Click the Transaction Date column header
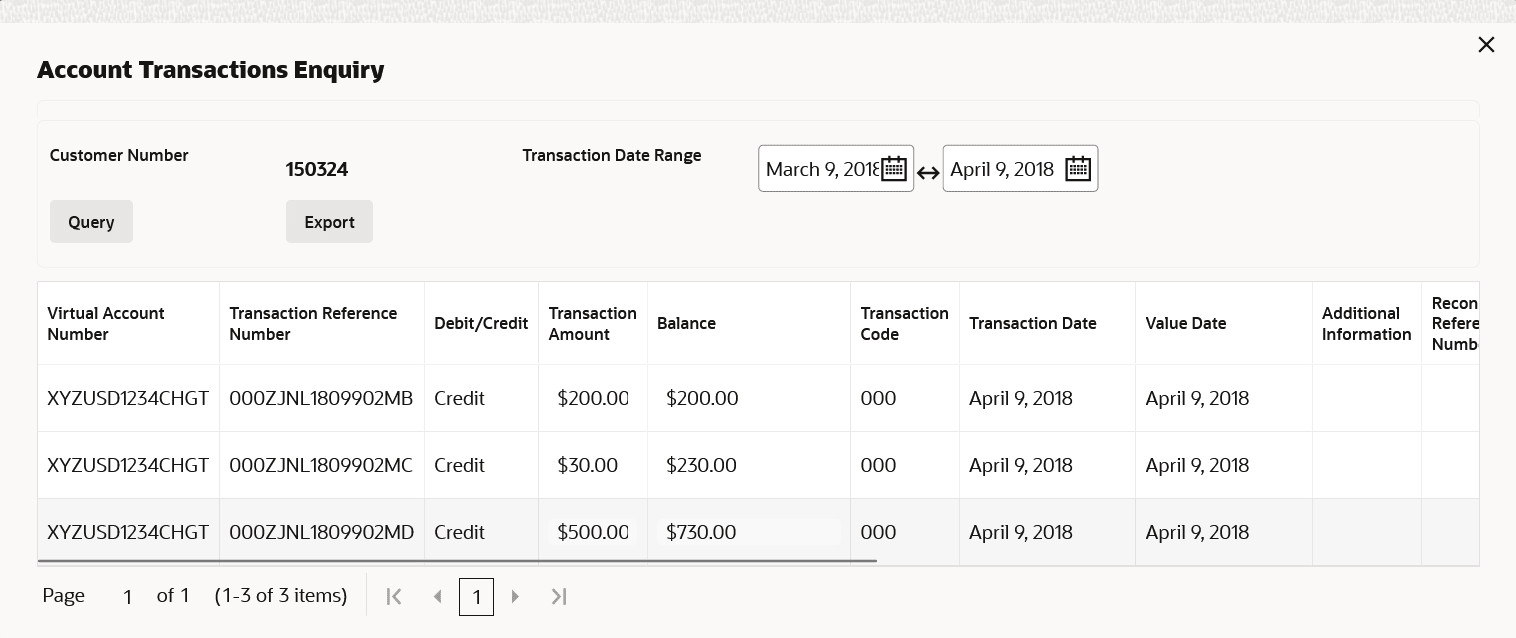The height and width of the screenshot is (638, 1516). click(x=1032, y=323)
